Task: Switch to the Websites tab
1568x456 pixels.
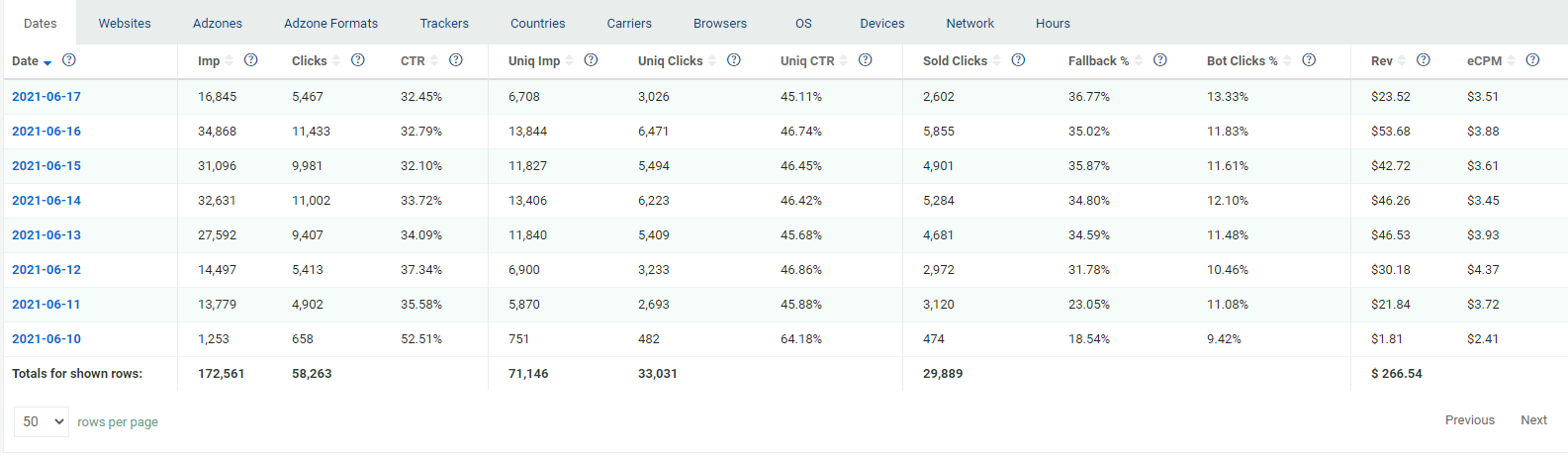Action: coord(125,23)
